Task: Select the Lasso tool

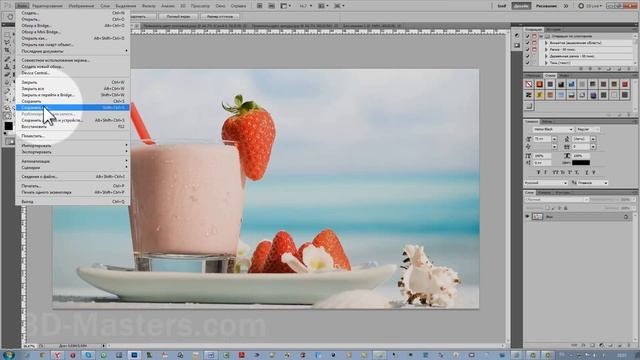Action: point(7,43)
